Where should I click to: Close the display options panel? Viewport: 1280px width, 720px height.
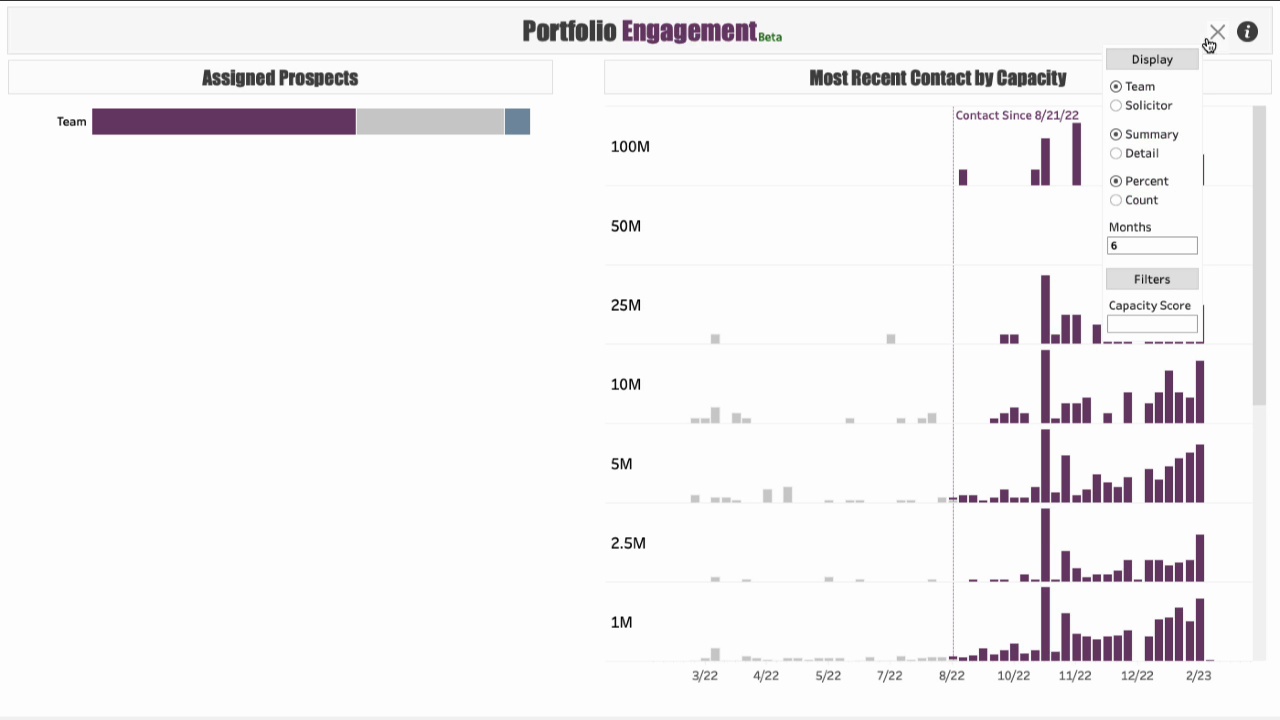[x=1217, y=33]
